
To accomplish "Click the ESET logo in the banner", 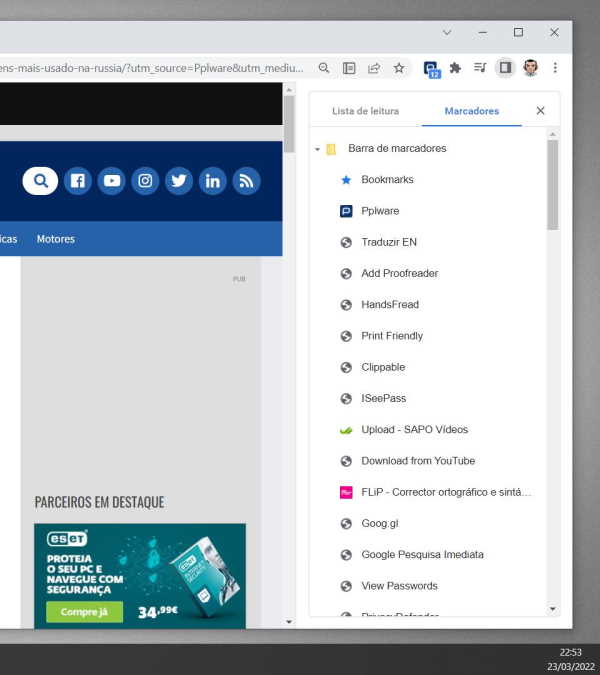I will (x=67, y=539).
